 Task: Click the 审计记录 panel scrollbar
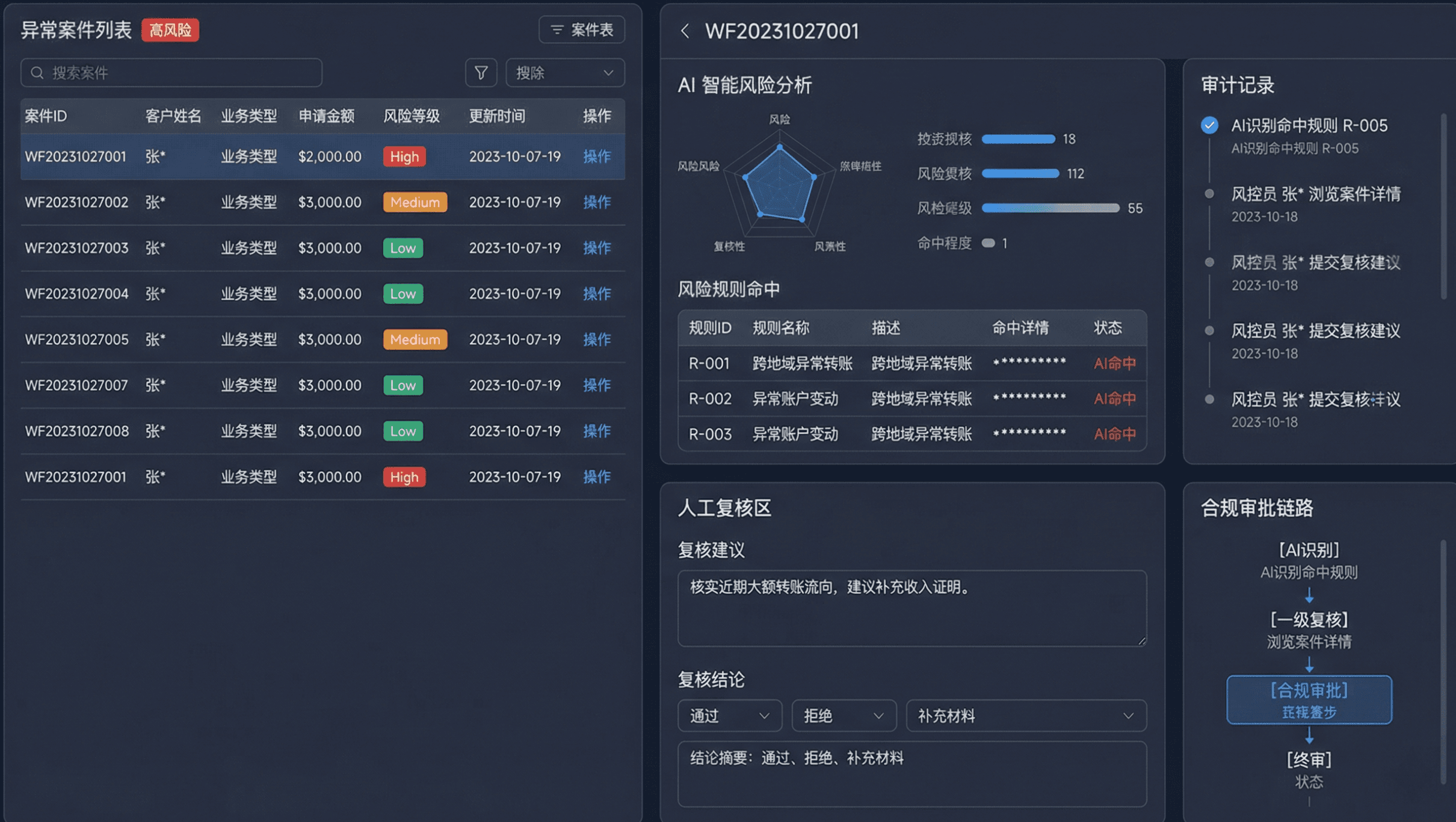pyautogui.click(x=1443, y=206)
